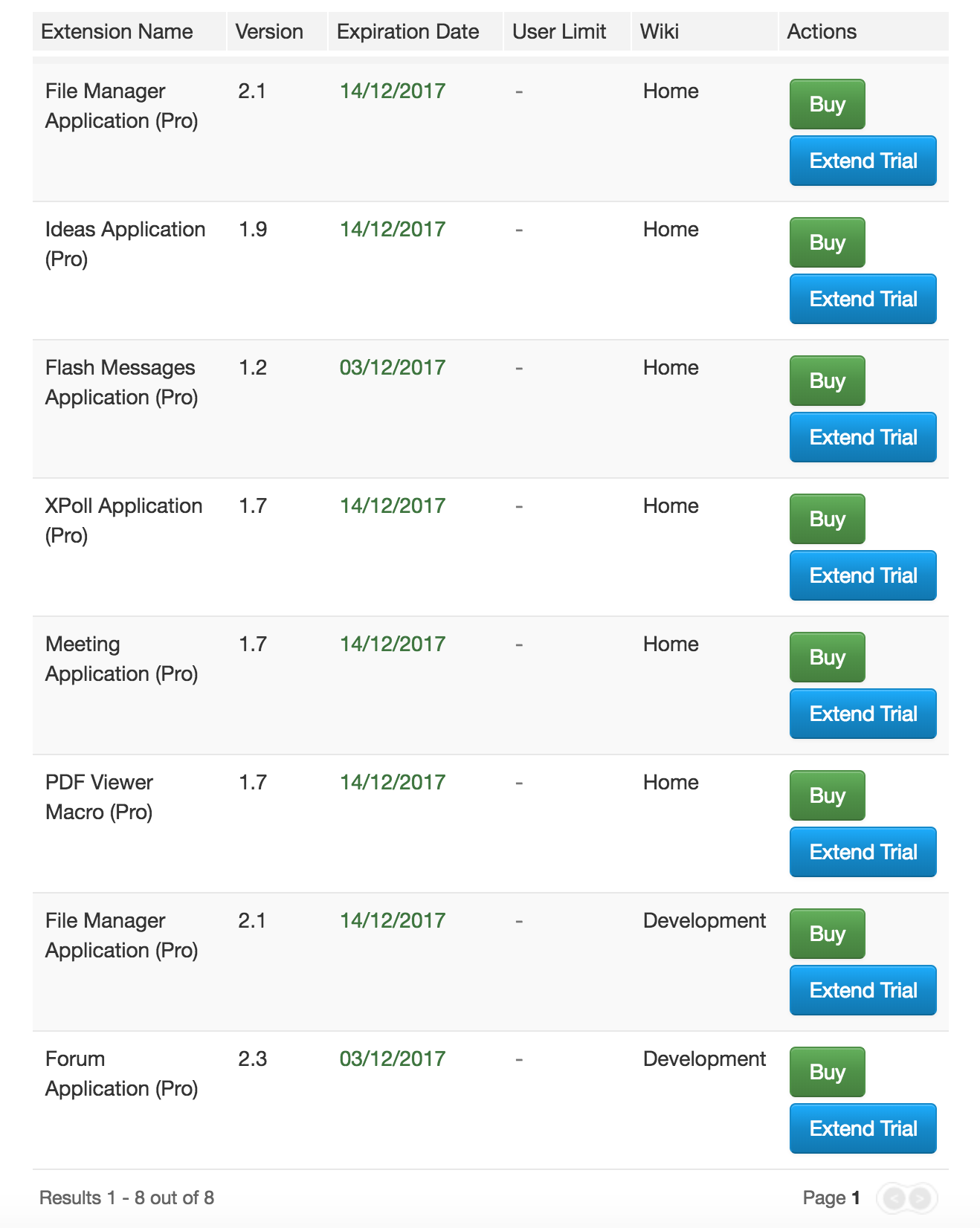Extend Trial for Meeting Application (Pro)
This screenshot has height=1228, width=980.
[x=862, y=713]
